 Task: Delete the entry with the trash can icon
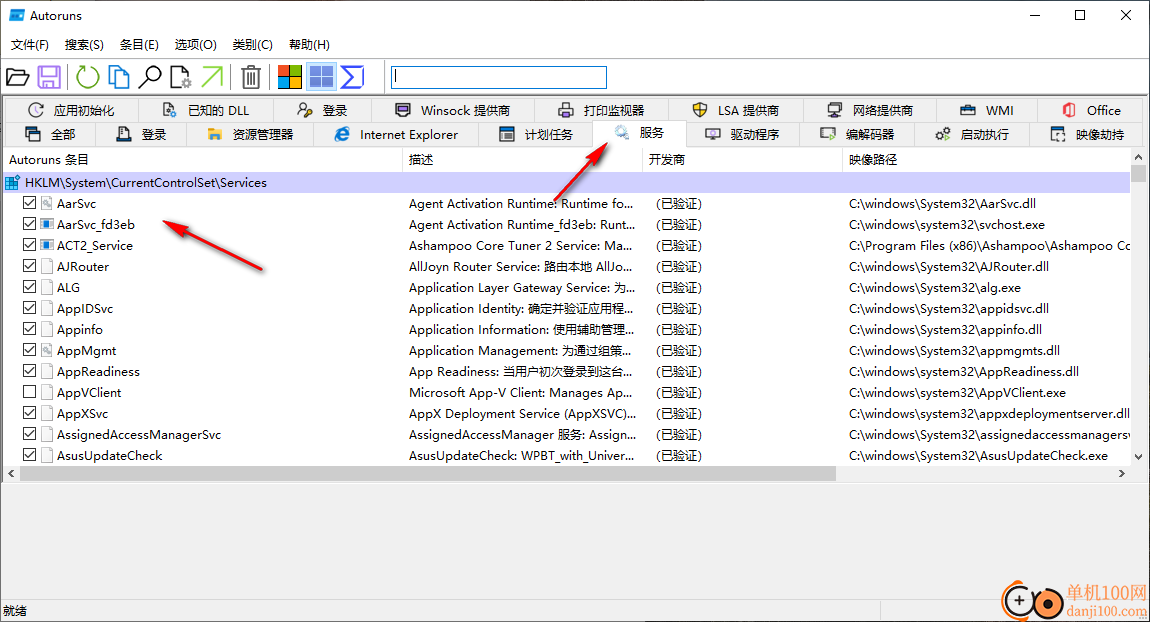point(251,77)
